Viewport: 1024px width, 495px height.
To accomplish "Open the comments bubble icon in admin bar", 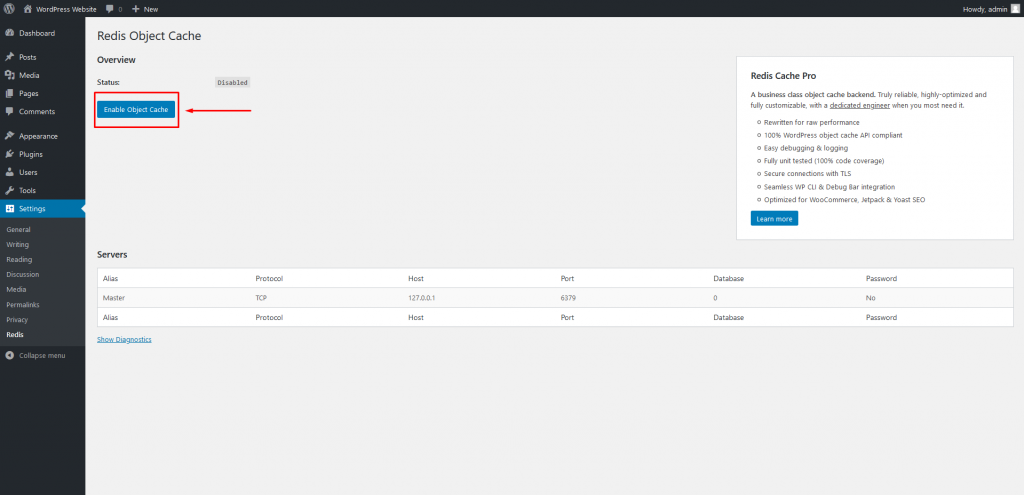I will pyautogui.click(x=109, y=9).
